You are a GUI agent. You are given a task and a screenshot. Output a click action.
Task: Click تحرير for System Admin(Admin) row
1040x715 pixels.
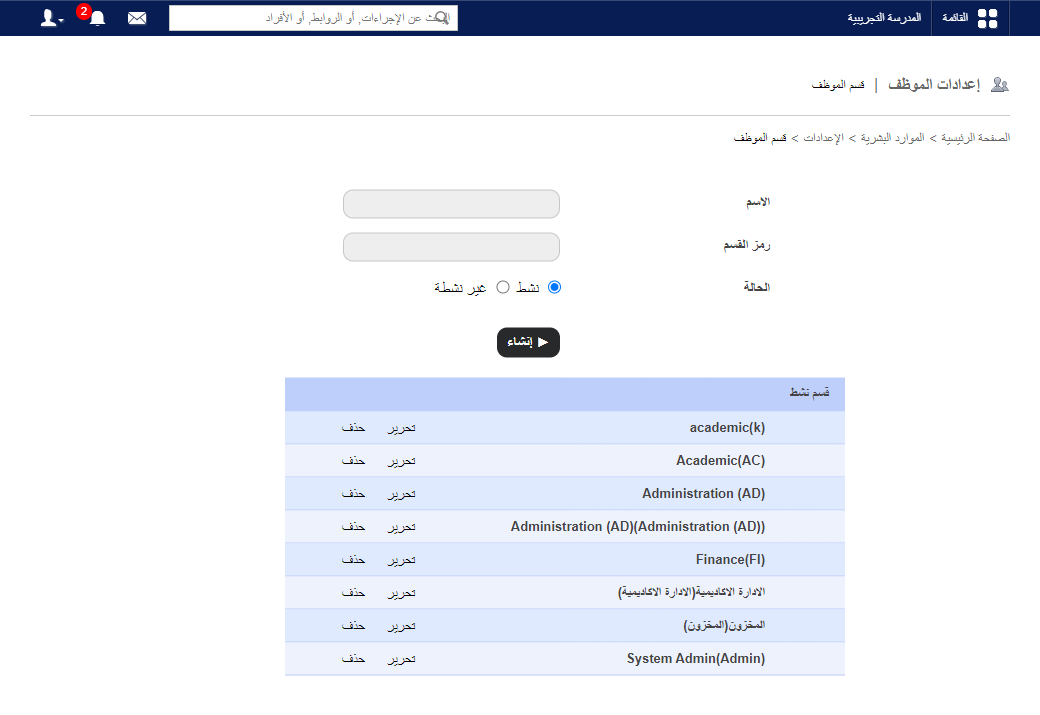[x=401, y=659]
